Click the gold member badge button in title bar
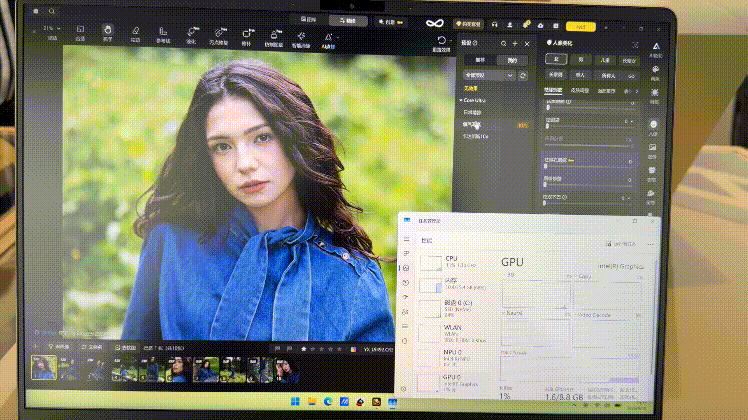Image resolution: width=748 pixels, height=420 pixels. click(x=468, y=24)
